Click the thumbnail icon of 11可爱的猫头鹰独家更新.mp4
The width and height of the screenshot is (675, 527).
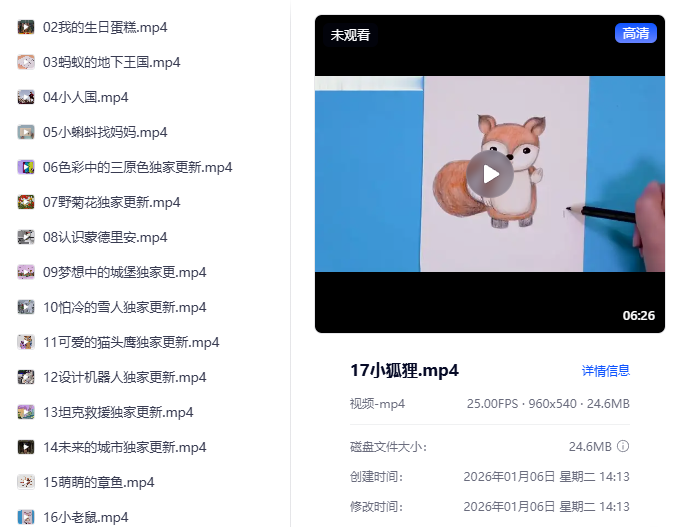(26, 342)
